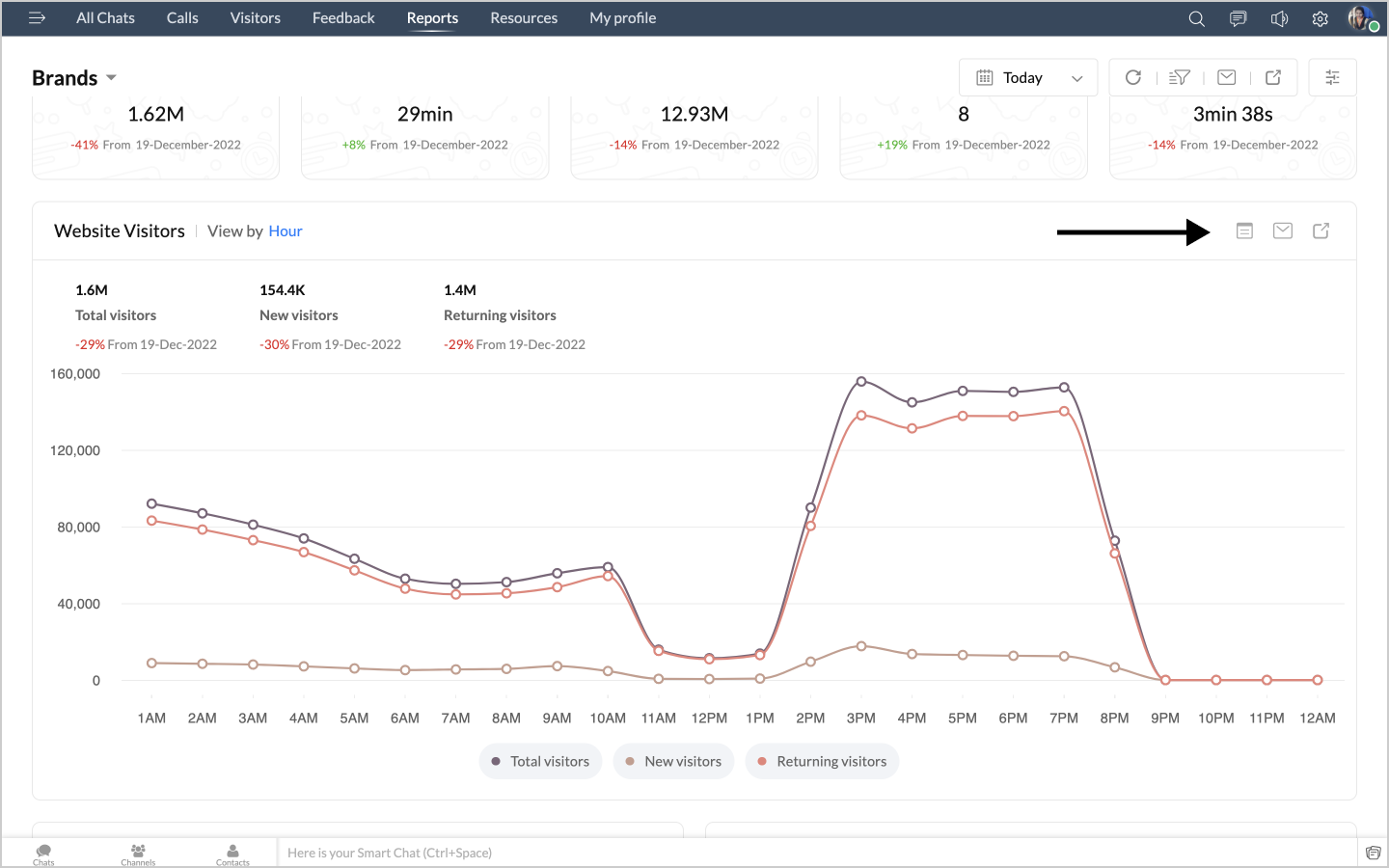
Task: Click the 12.93M summary card value
Action: (694, 115)
